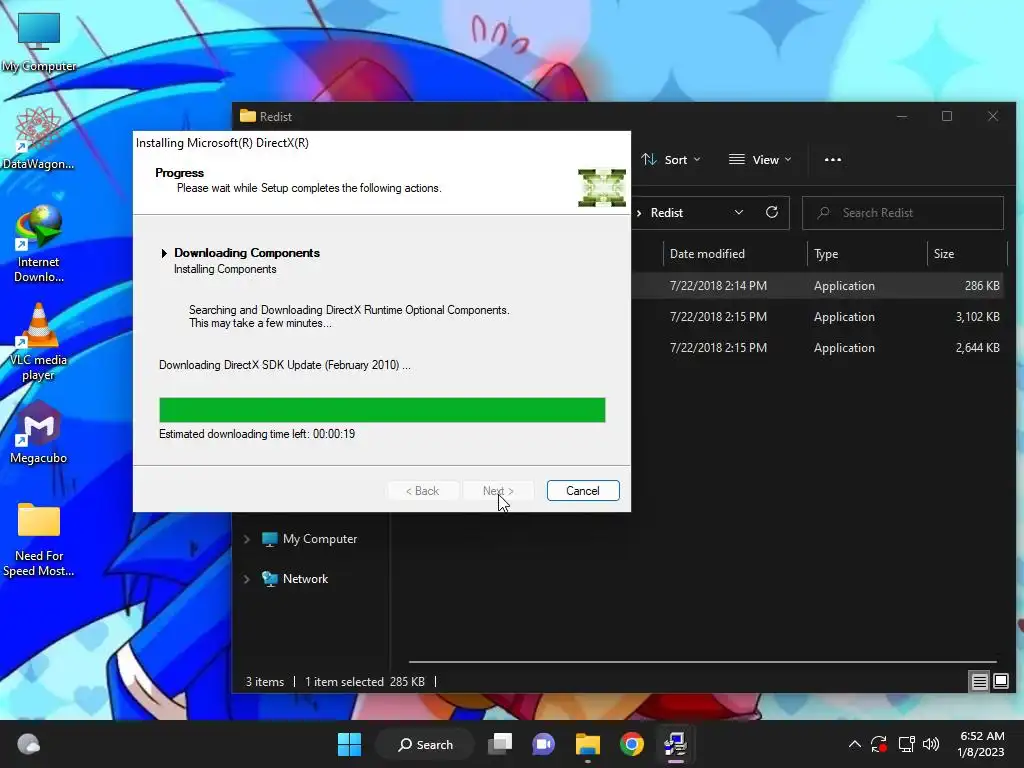Click the green download progress bar
Image resolution: width=1024 pixels, height=768 pixels.
382,409
